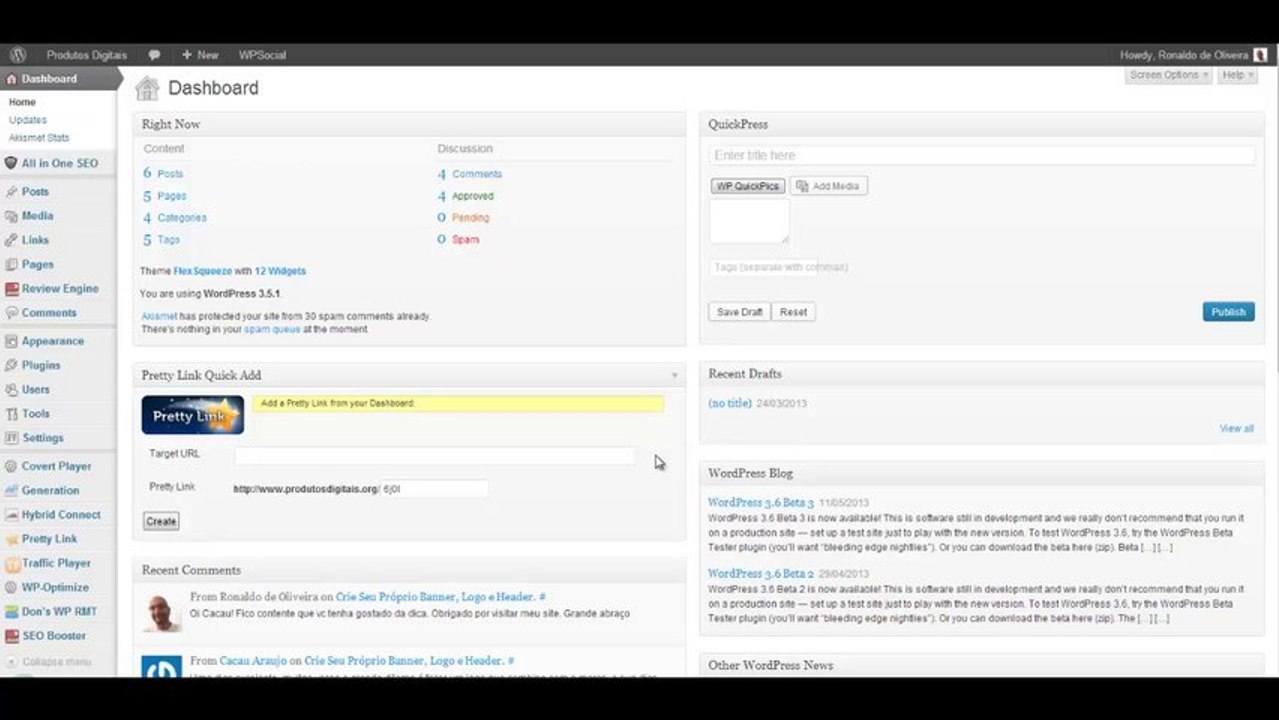Click the Links chain icon in sidebar
Screen dimensions: 1279x720
pos(11,240)
